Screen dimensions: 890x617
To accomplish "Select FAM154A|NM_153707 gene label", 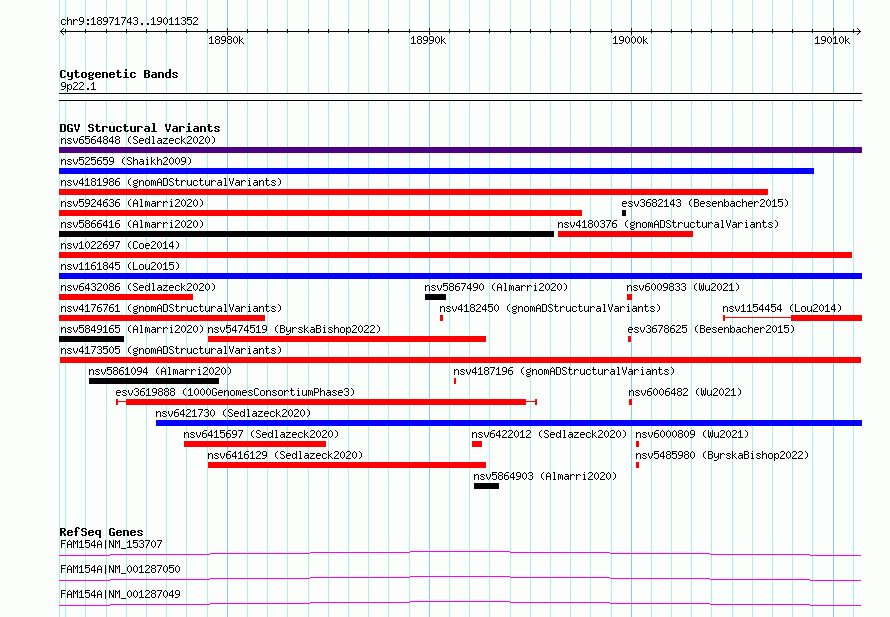I will pyautogui.click(x=111, y=544).
